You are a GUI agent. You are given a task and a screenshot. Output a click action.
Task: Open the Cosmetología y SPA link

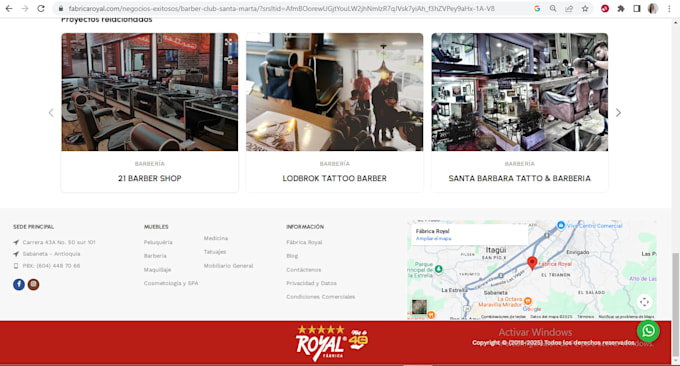tap(171, 283)
